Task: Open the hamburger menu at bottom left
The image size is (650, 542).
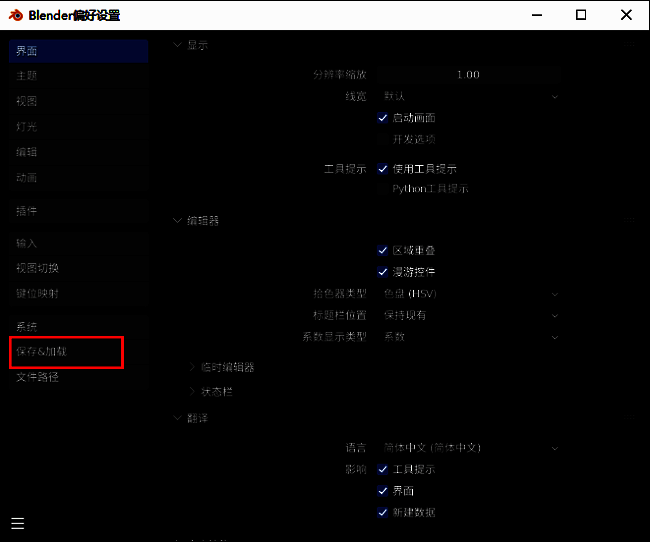Action: [x=17, y=523]
